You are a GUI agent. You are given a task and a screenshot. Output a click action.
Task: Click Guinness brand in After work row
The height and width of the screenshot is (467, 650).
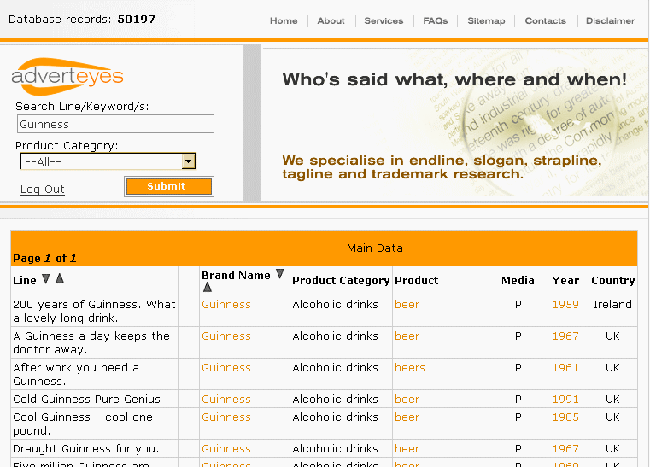click(226, 368)
